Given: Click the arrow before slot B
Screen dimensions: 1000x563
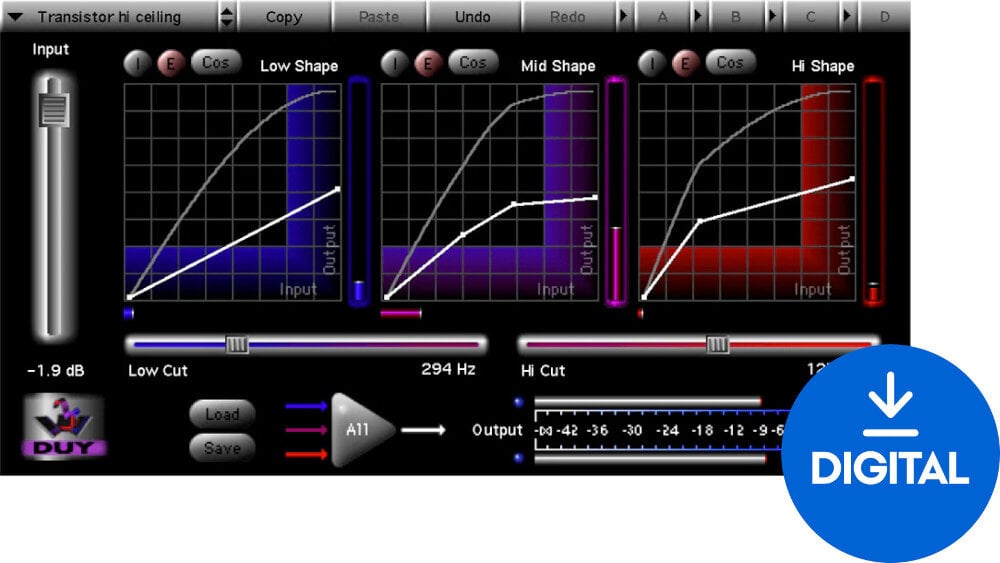Looking at the screenshot, I should (x=698, y=16).
